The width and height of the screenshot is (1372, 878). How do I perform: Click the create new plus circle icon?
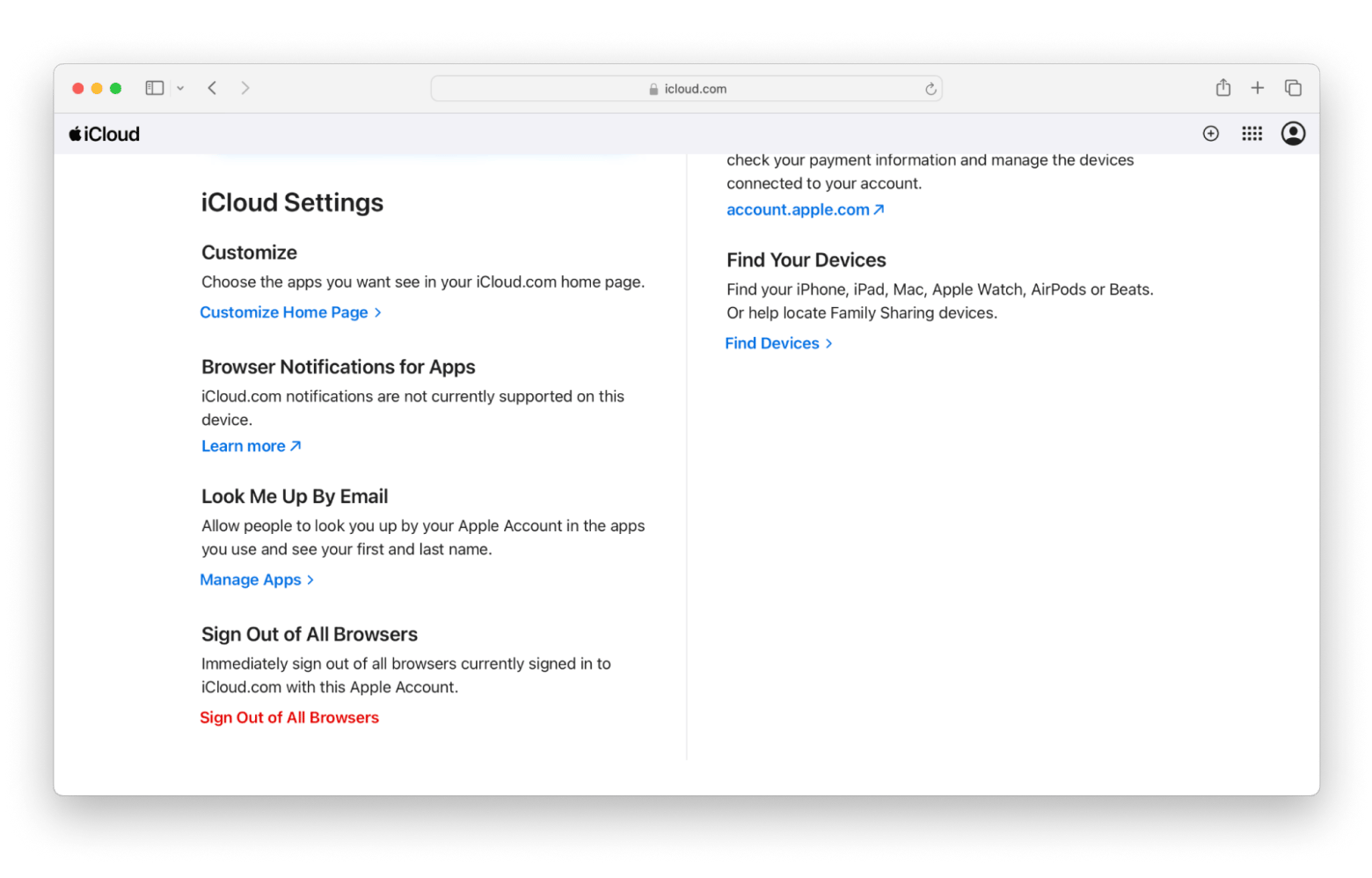(1211, 134)
